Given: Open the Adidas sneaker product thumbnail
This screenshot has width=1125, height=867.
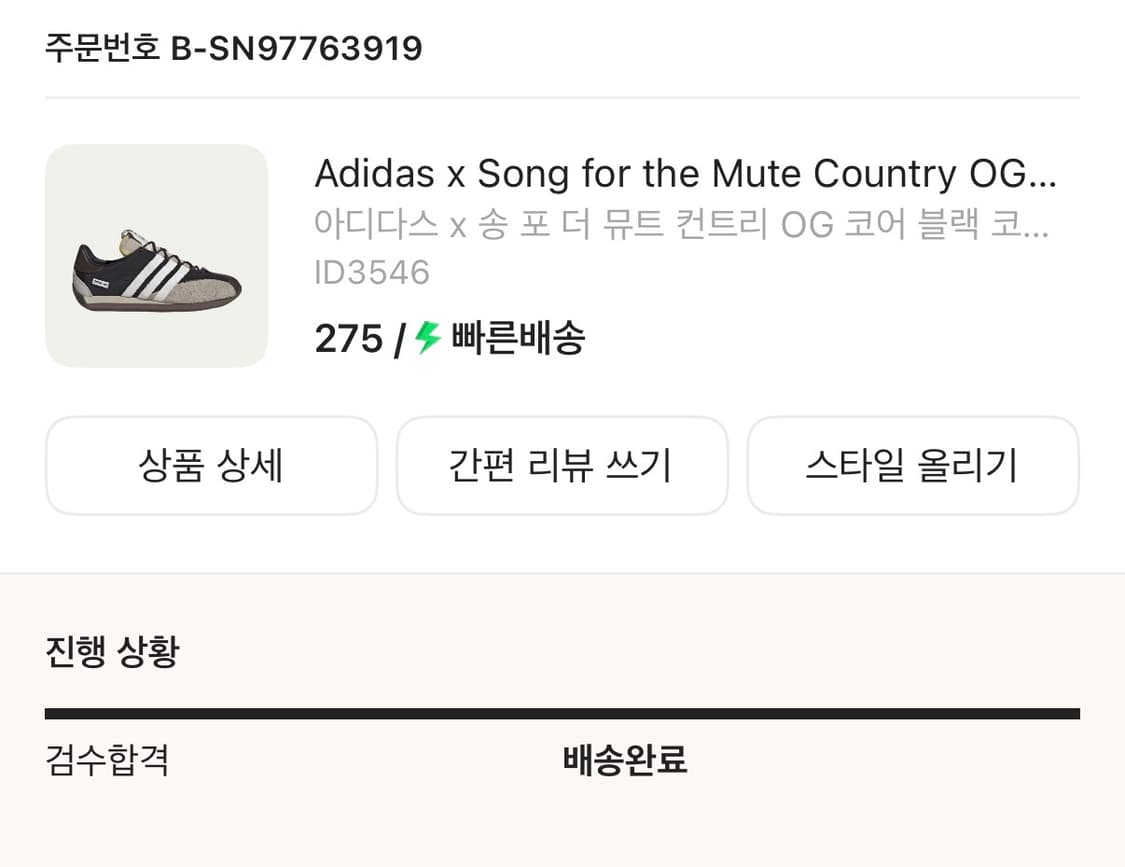Looking at the screenshot, I should (x=156, y=256).
